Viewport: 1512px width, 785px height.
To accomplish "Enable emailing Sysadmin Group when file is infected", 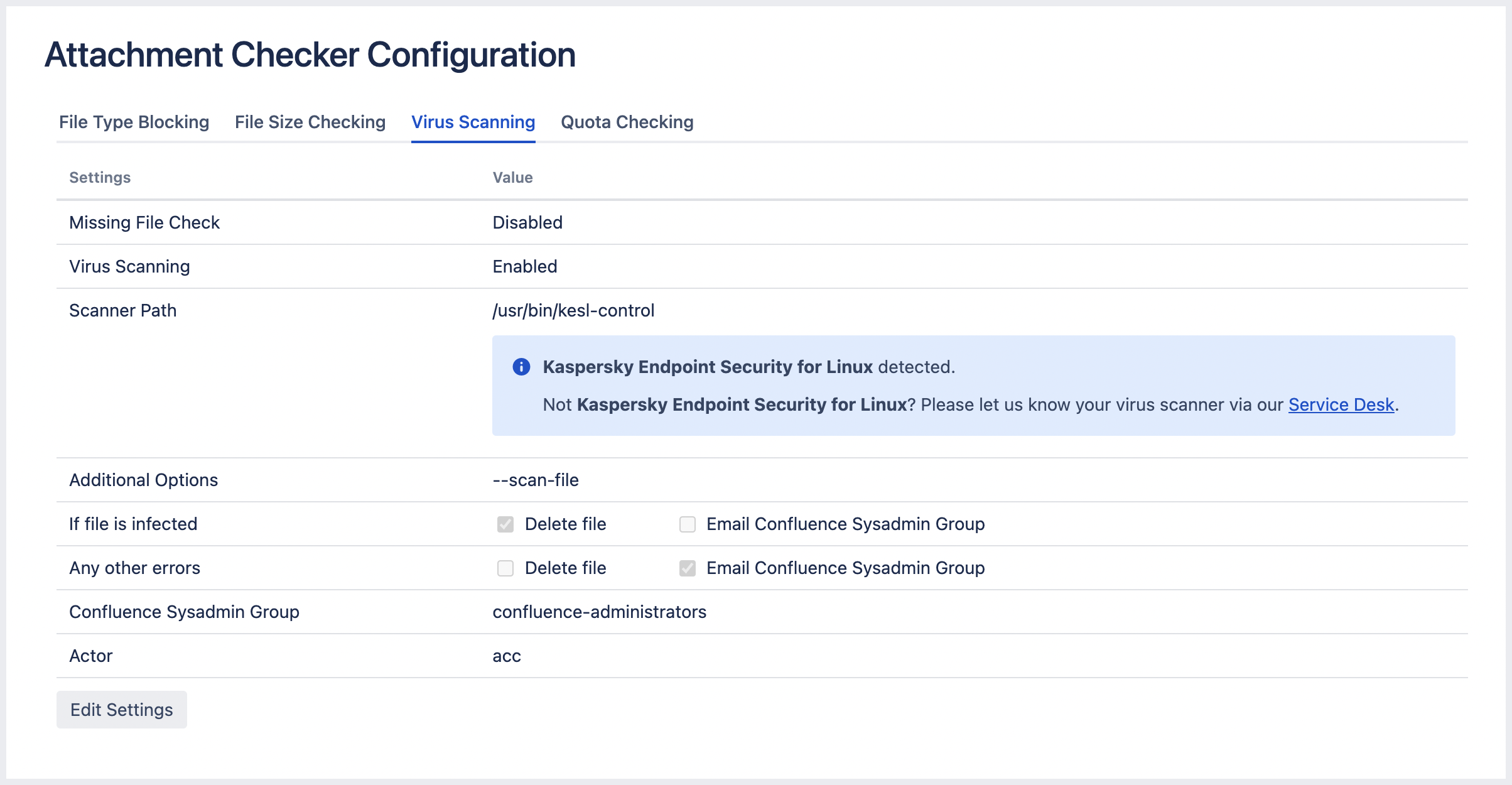I will tap(688, 524).
